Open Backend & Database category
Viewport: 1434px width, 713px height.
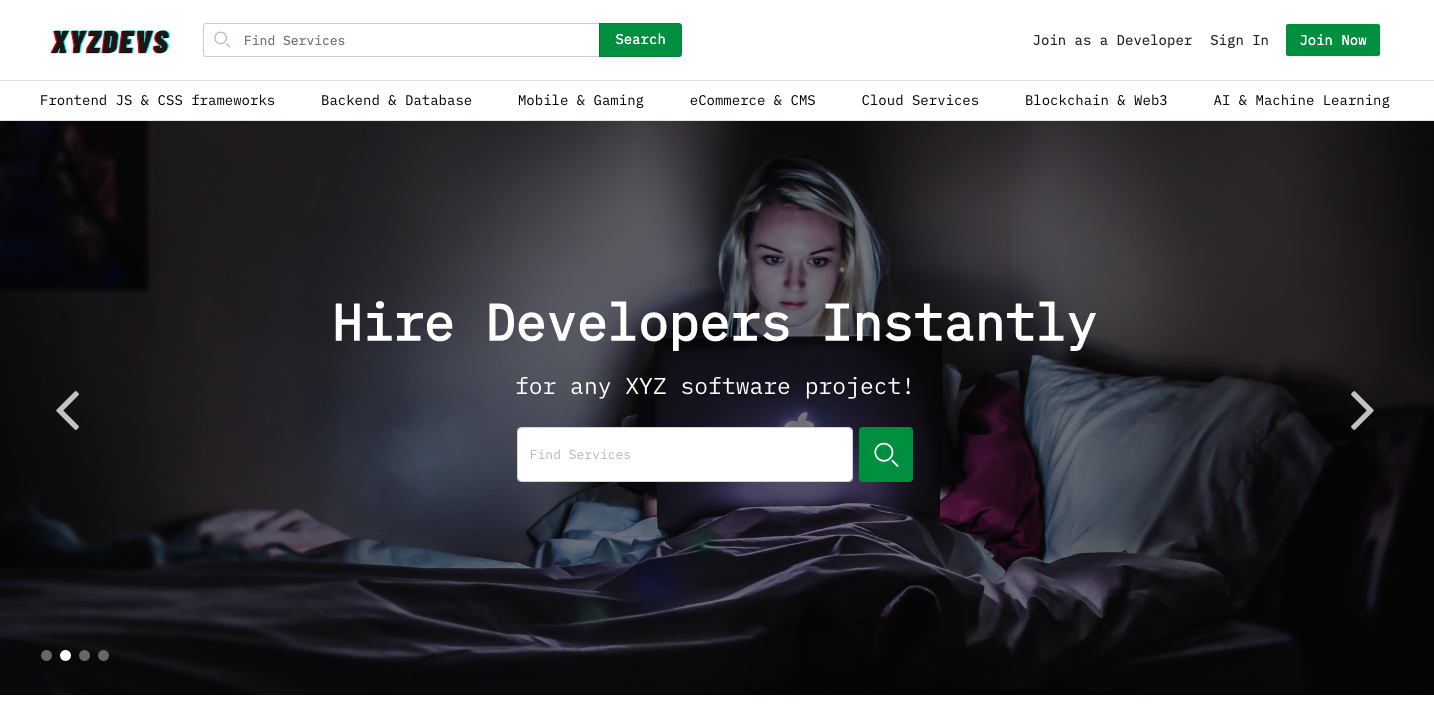(x=396, y=100)
